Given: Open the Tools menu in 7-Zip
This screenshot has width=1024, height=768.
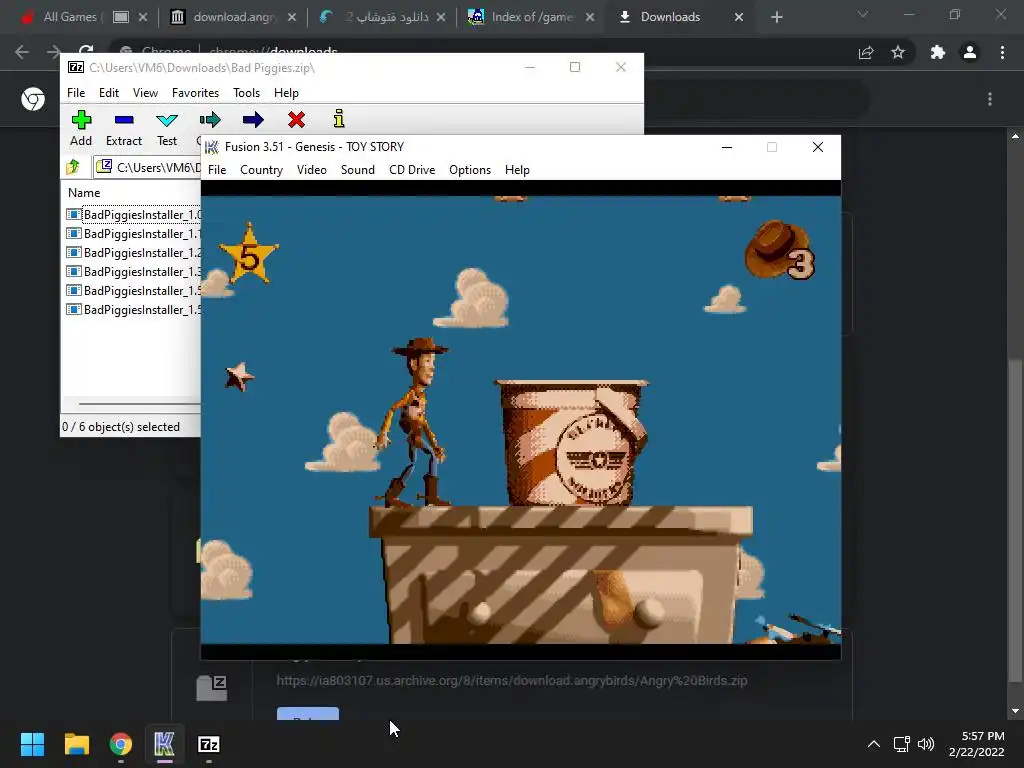Looking at the screenshot, I should (246, 93).
